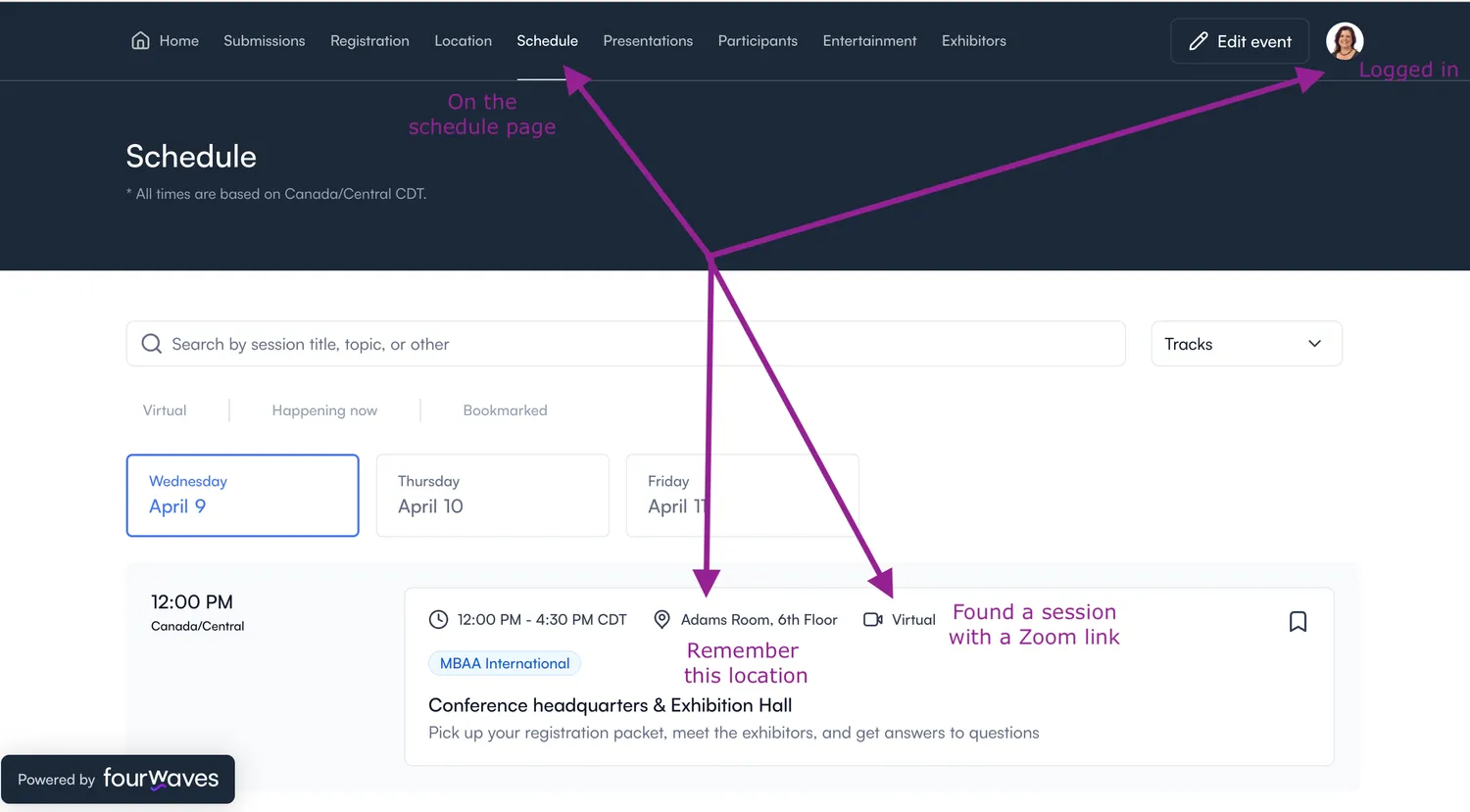
Task: Expand the Tracks dropdown
Action: point(1246,344)
